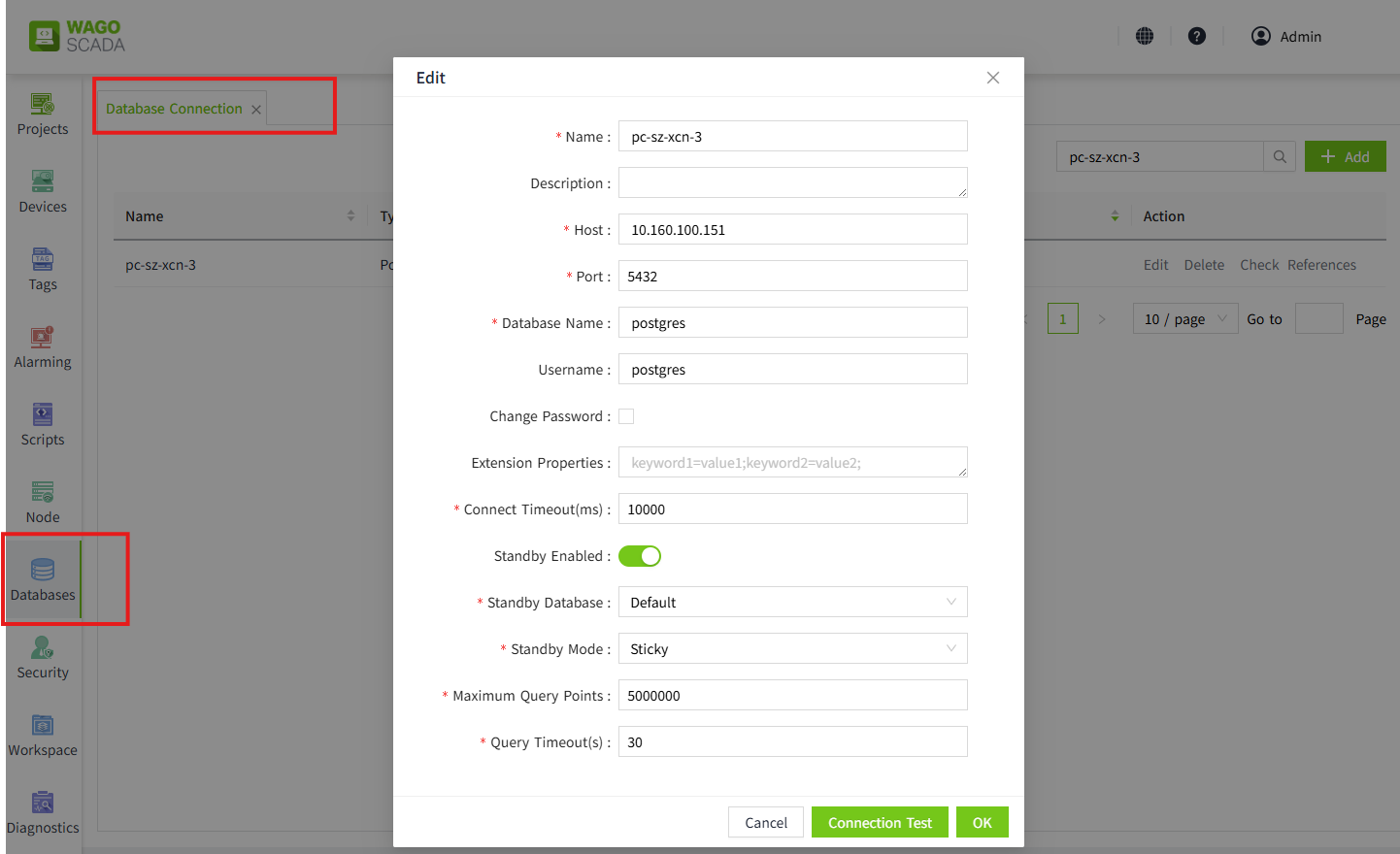Open the 10 / page size dropdown
This screenshot has height=854, width=1400.
tap(1184, 319)
